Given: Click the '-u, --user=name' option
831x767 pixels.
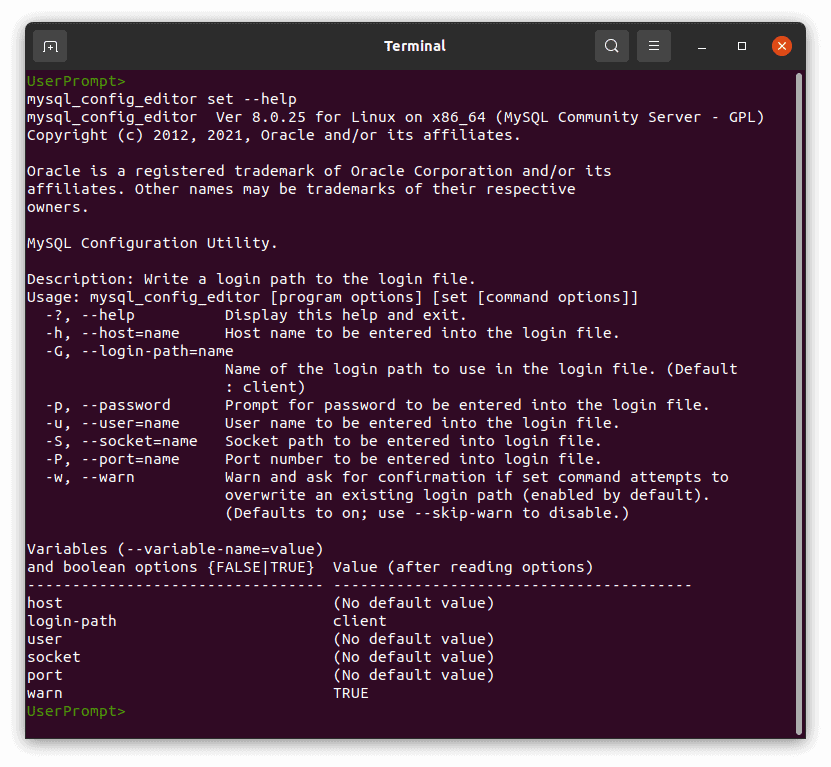Looking at the screenshot, I should point(112,424).
